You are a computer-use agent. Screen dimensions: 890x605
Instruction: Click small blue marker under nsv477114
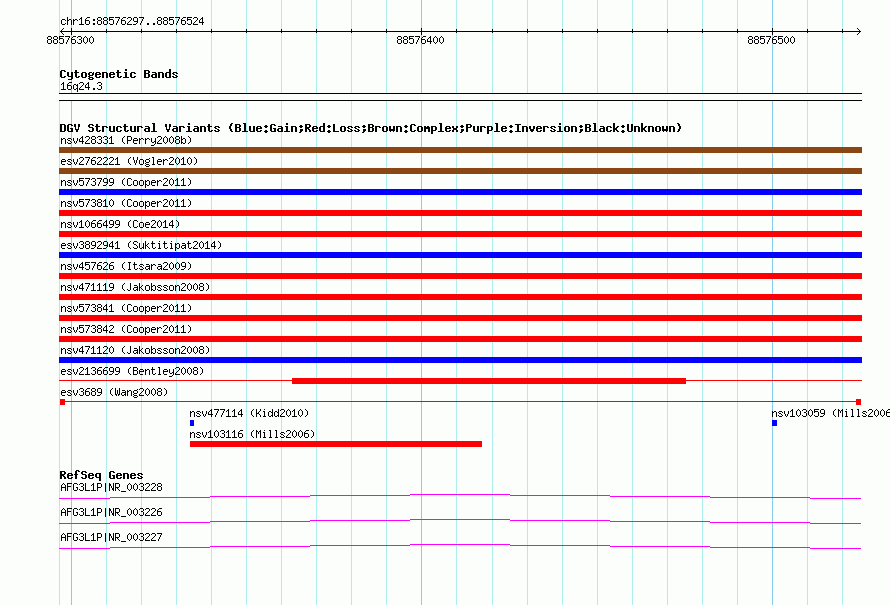(192, 423)
